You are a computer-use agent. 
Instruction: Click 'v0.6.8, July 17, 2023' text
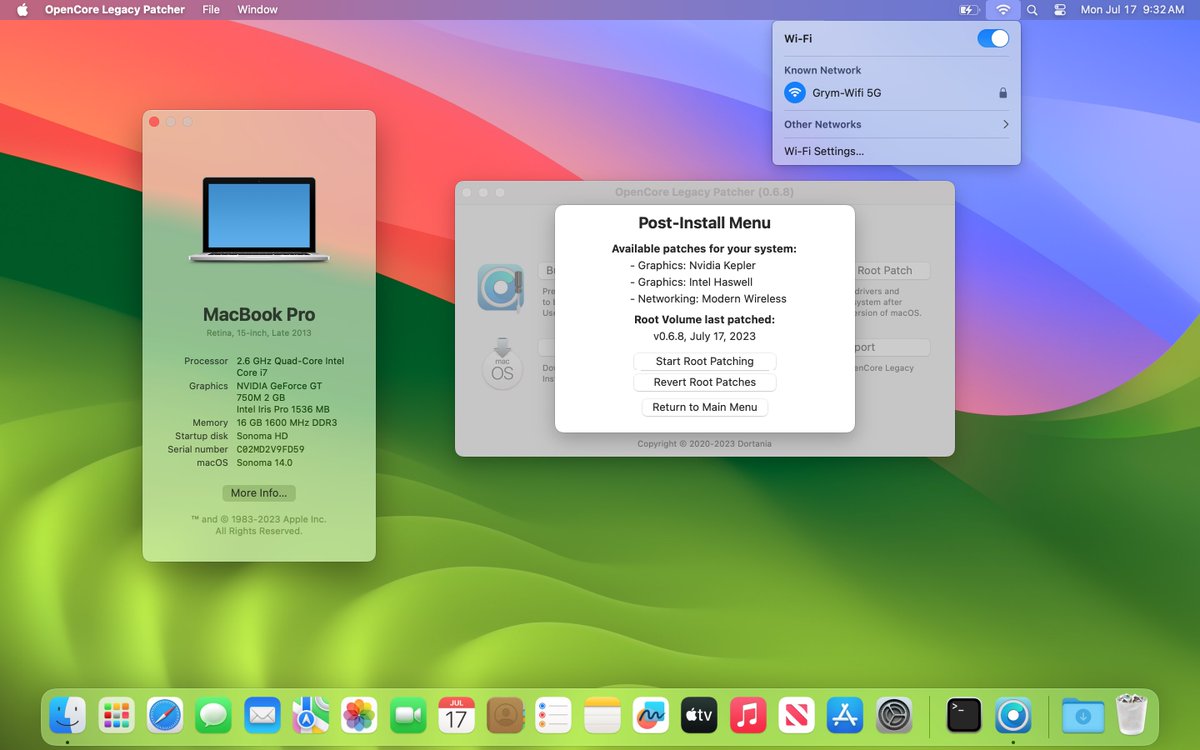pyautogui.click(x=705, y=337)
